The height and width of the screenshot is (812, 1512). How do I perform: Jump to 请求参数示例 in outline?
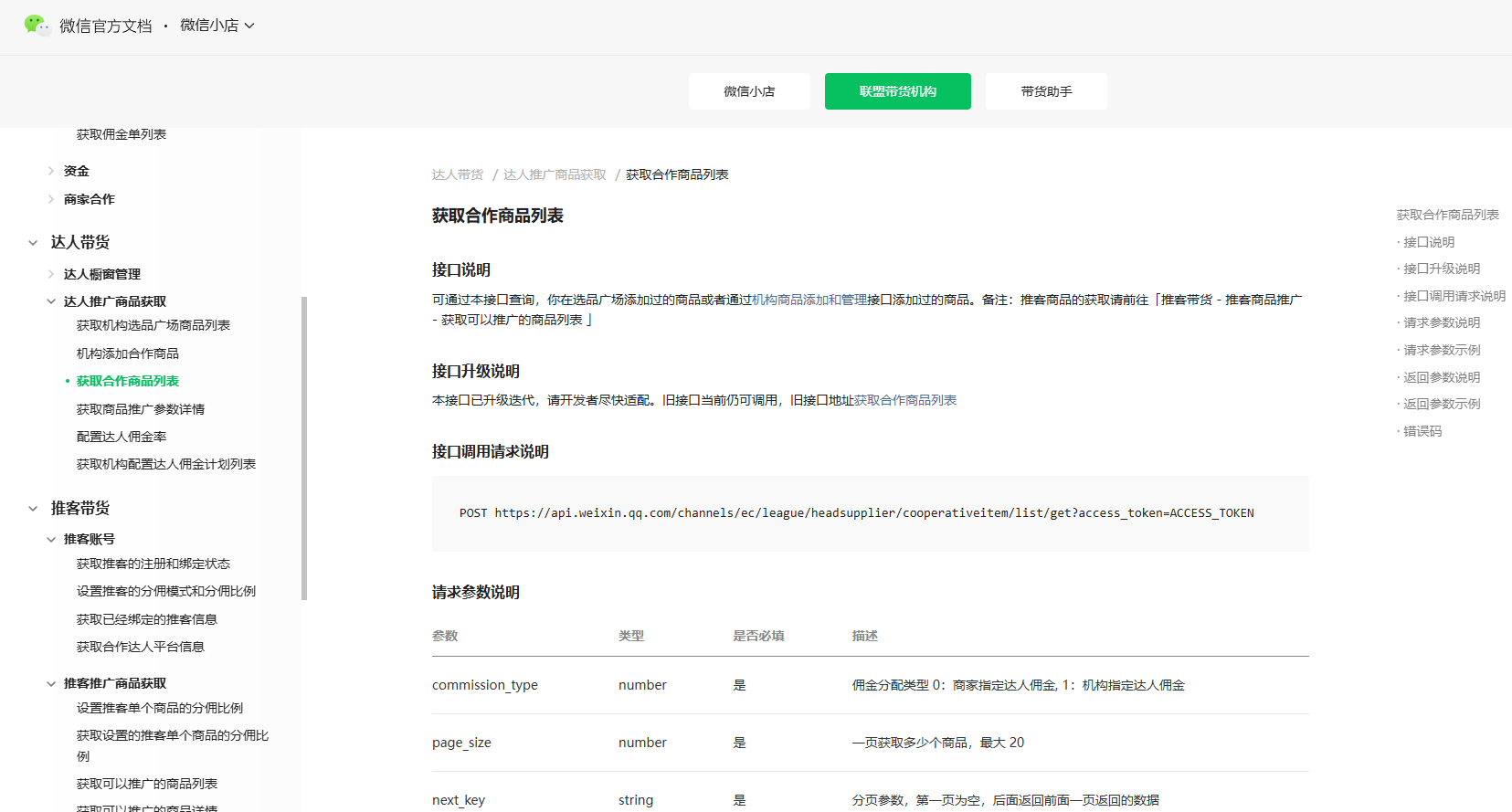point(1442,350)
